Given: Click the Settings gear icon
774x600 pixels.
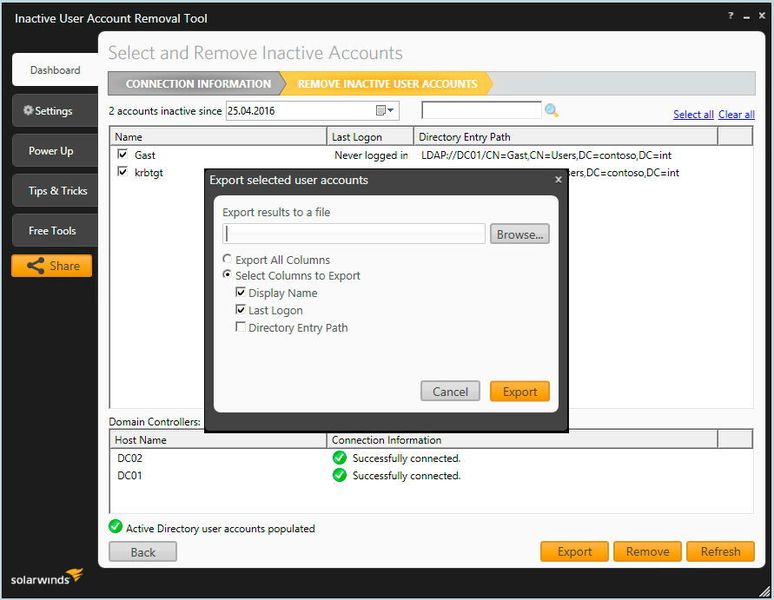Looking at the screenshot, I should click(x=28, y=110).
